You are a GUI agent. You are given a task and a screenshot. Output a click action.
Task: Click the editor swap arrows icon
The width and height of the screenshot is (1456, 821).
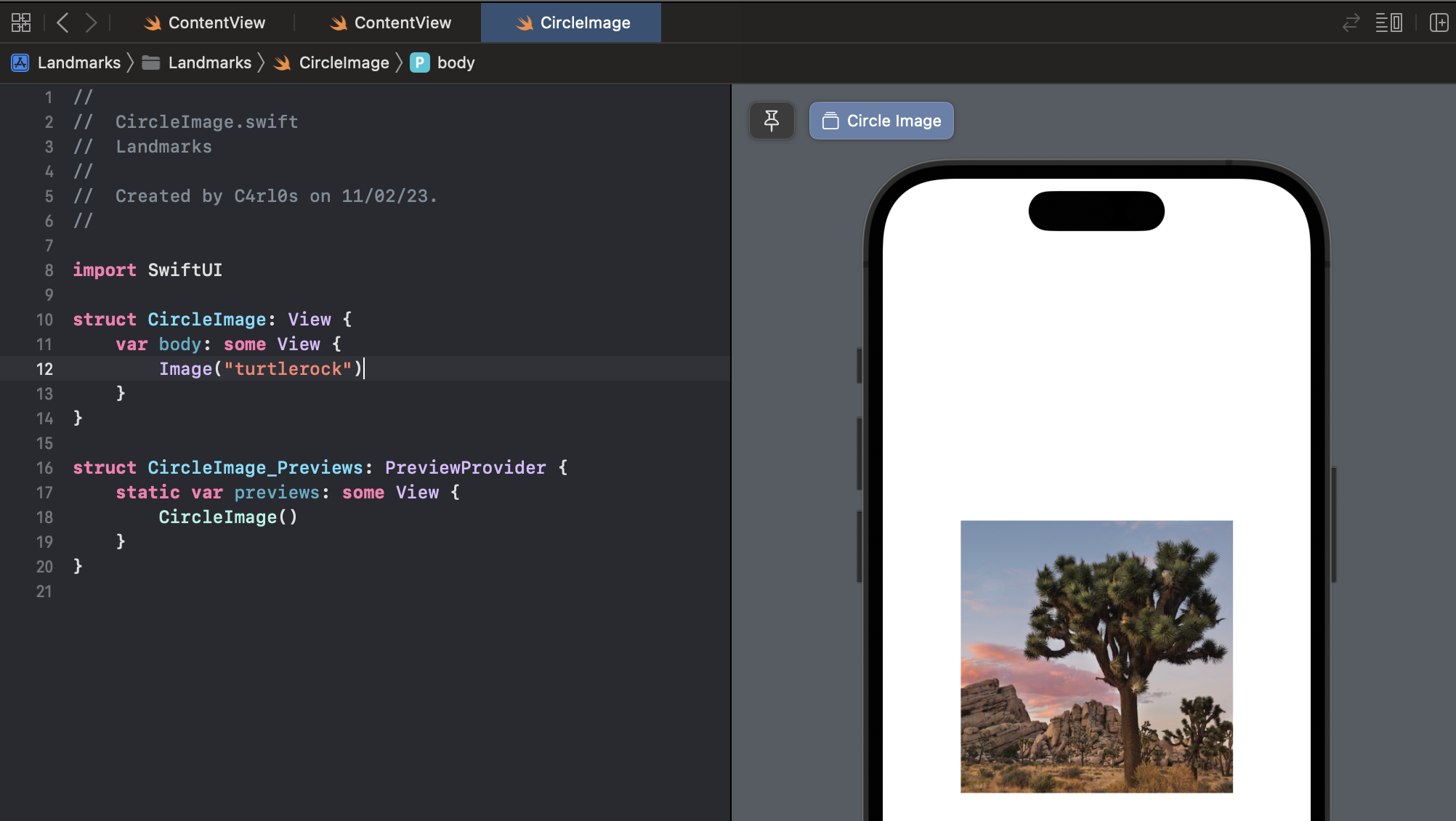point(1351,23)
